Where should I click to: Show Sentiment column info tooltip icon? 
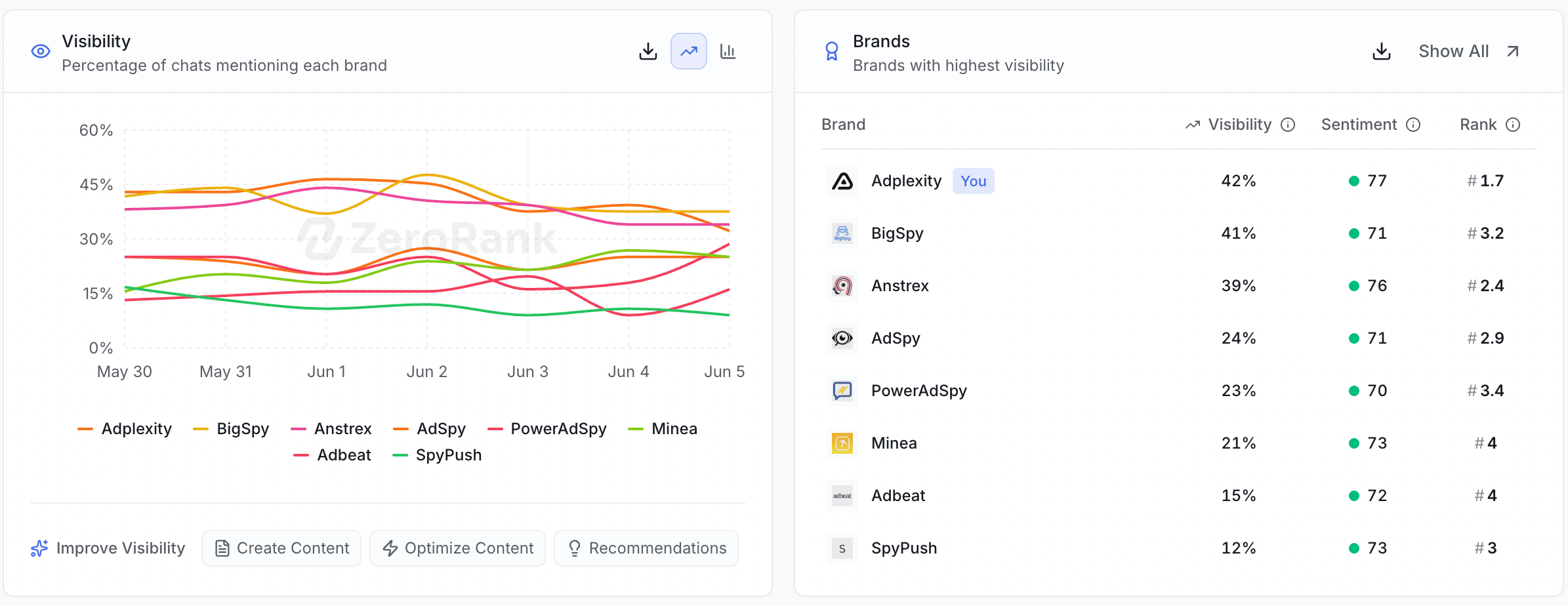(1414, 125)
